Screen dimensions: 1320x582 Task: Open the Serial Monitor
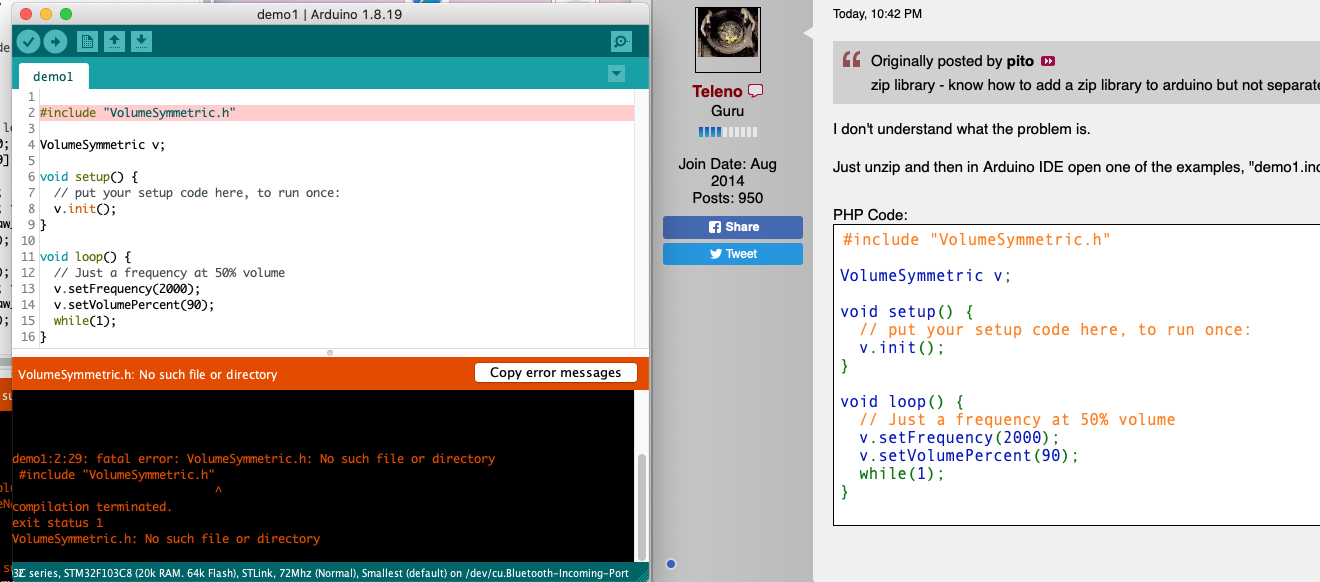621,41
